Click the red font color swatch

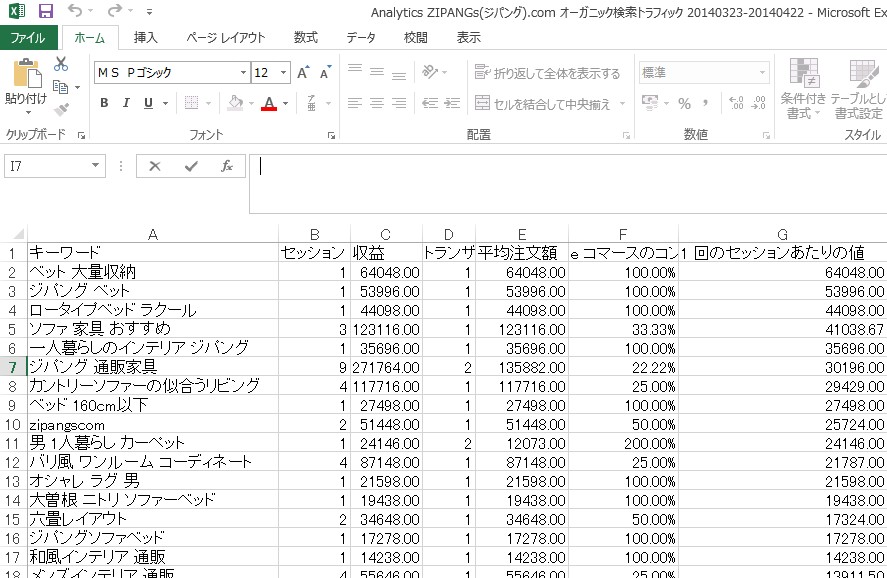(x=268, y=103)
